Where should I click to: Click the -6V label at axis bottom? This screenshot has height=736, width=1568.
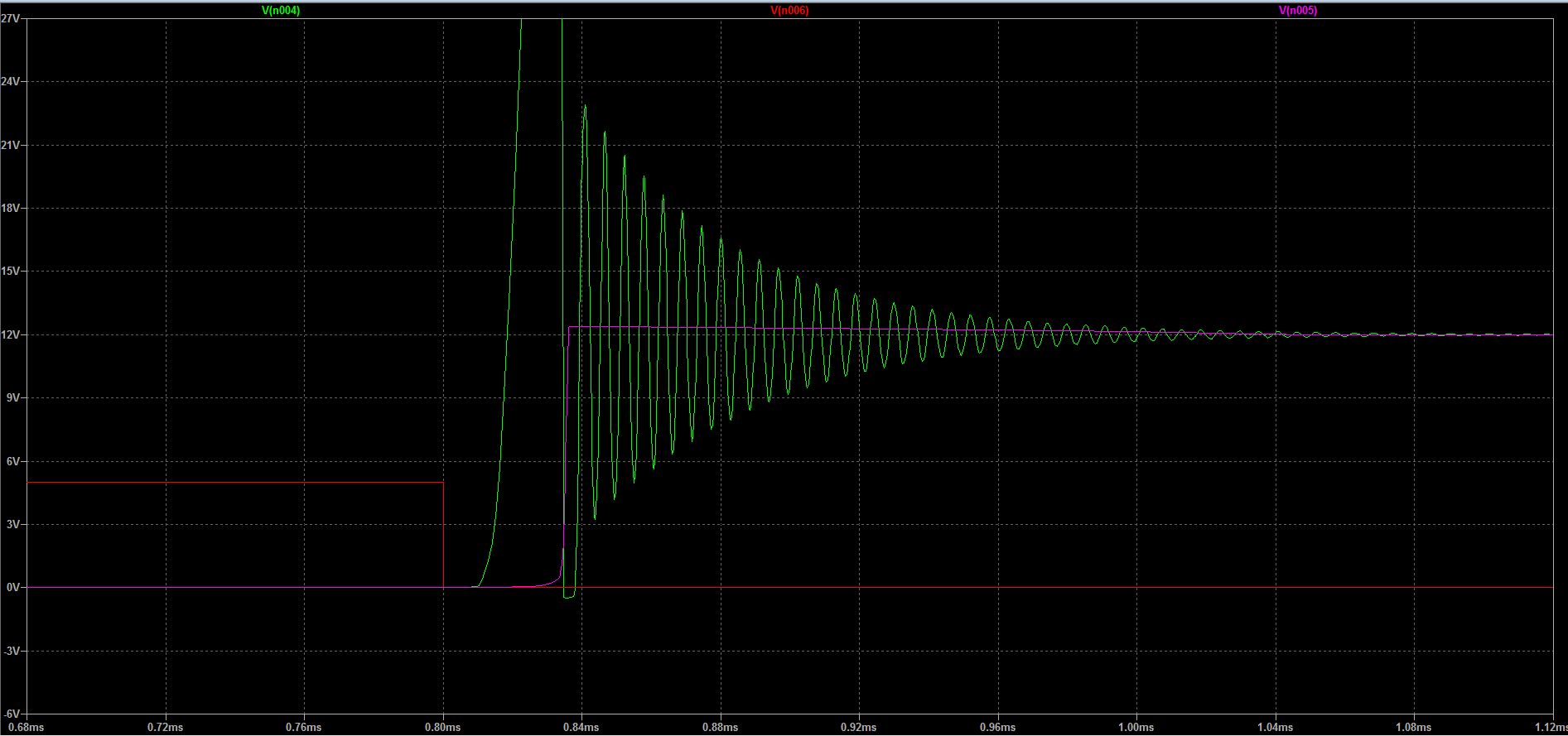pyautogui.click(x=11, y=714)
